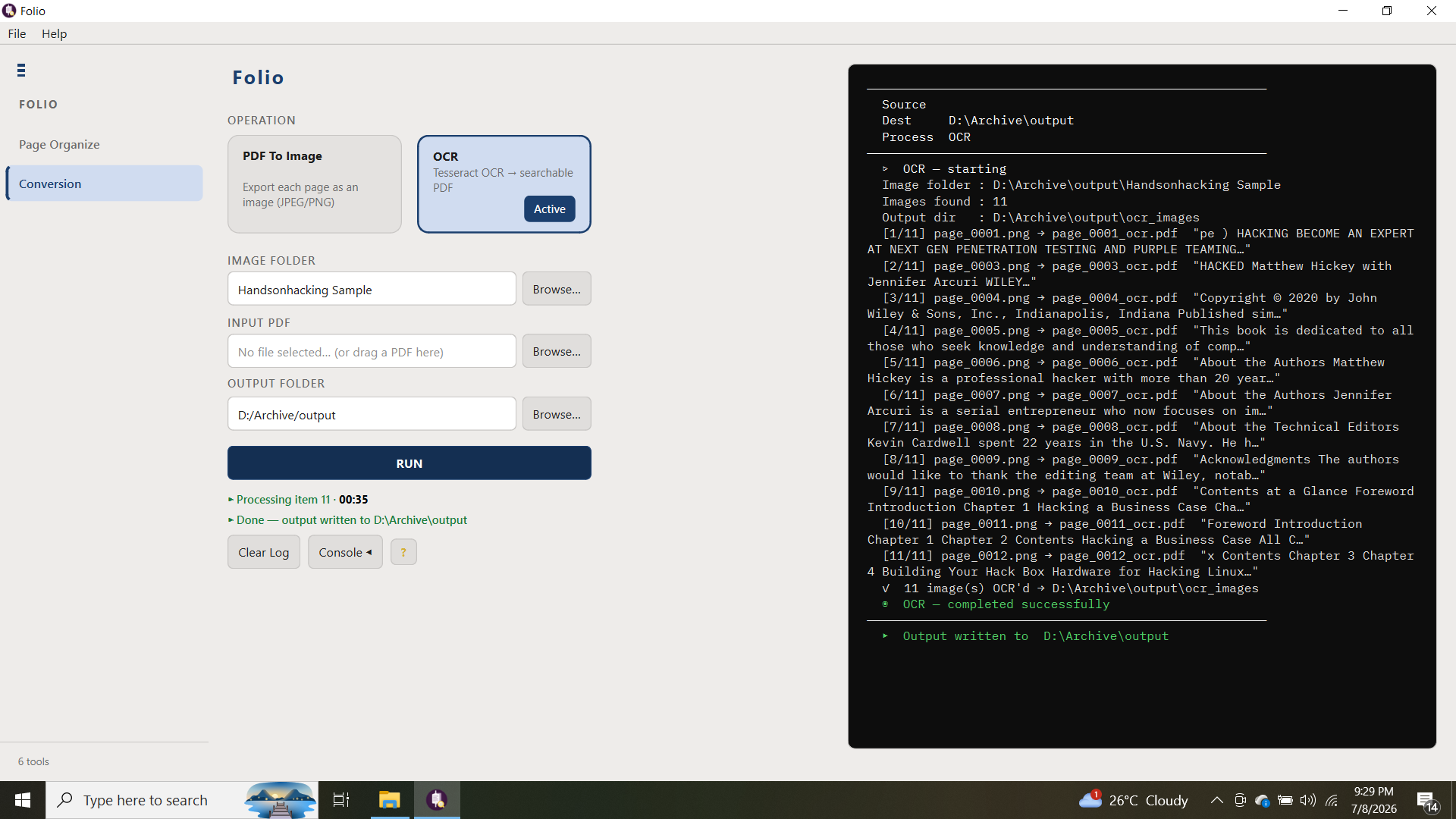Click the search highlight landscape image in taskbar
This screenshot has height=819, width=1456.
tap(280, 800)
